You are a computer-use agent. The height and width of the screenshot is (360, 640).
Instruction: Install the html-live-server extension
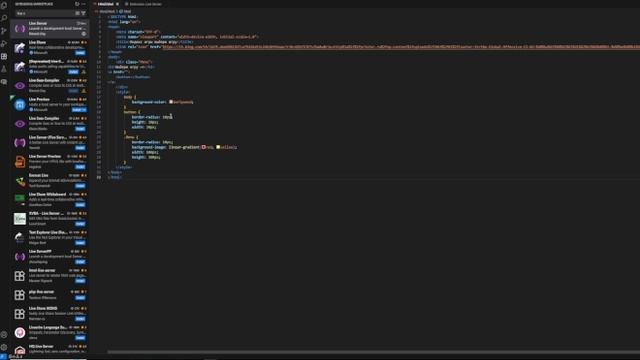coord(80,281)
